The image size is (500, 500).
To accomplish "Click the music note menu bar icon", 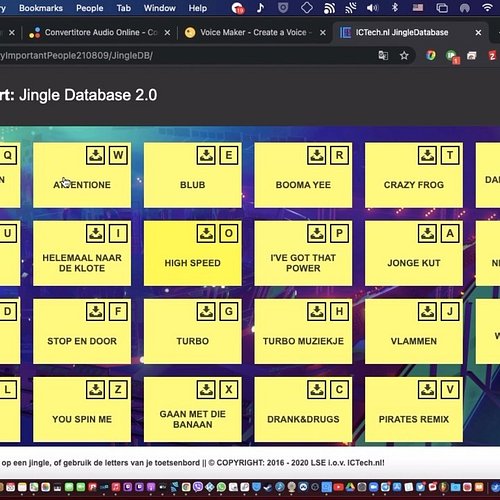I will (x=260, y=8).
